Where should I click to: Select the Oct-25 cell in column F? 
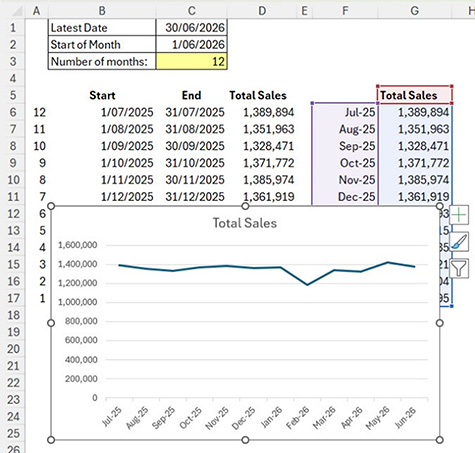(345, 163)
